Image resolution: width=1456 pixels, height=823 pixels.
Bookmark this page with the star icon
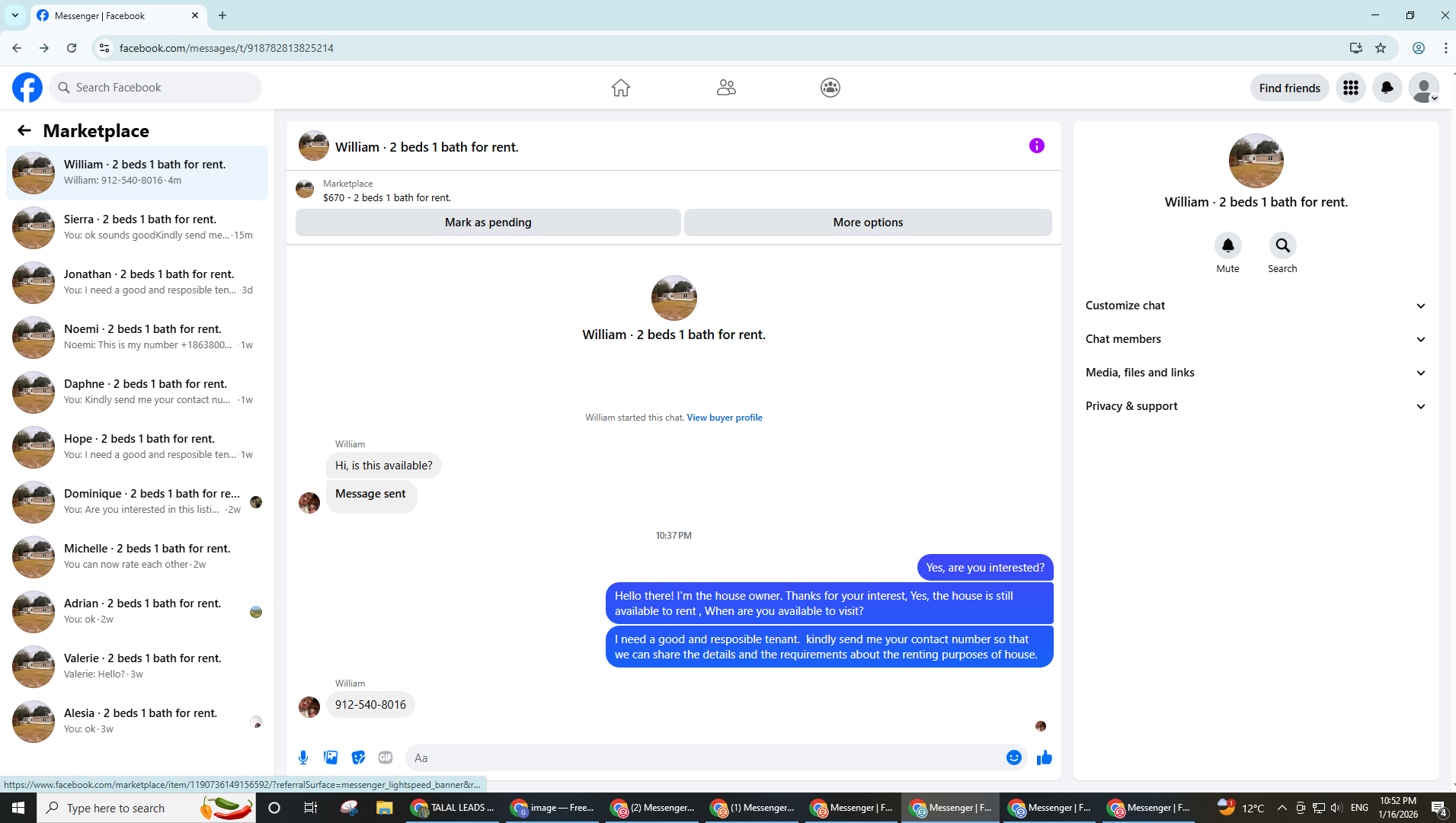tap(1381, 48)
